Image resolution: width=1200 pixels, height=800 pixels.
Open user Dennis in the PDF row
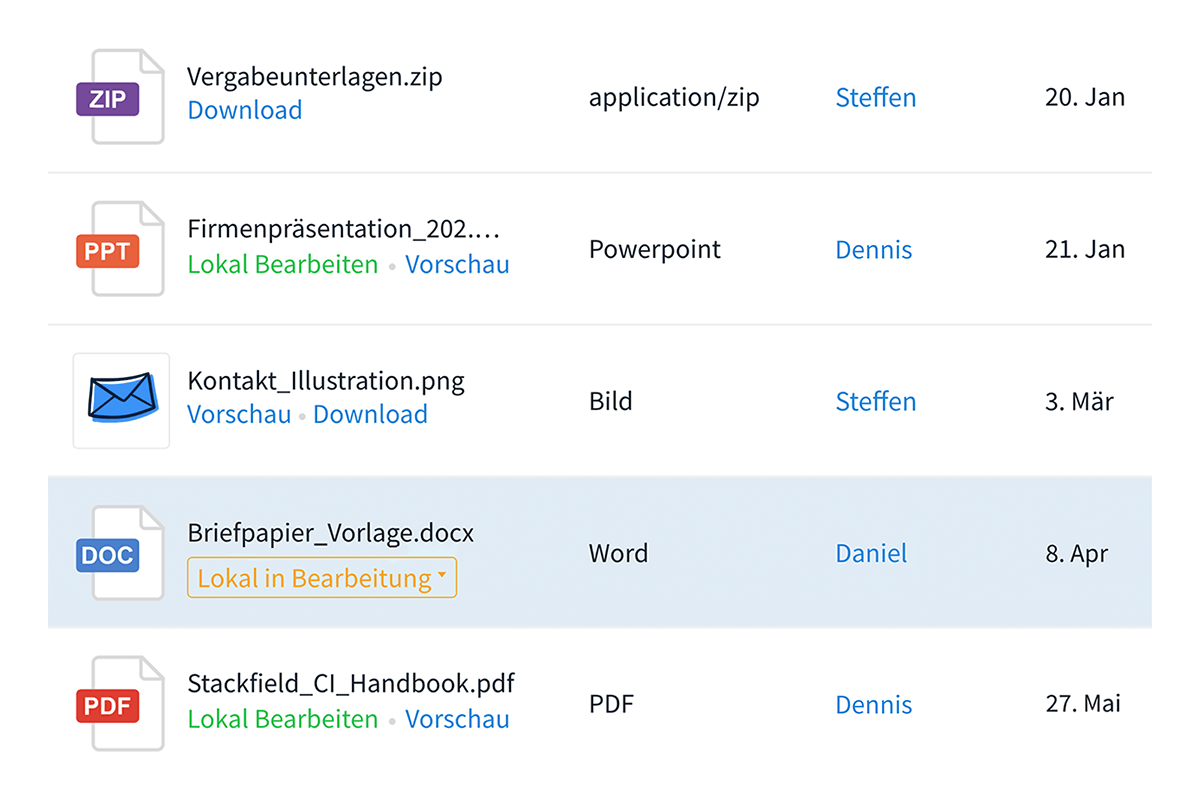tap(874, 705)
